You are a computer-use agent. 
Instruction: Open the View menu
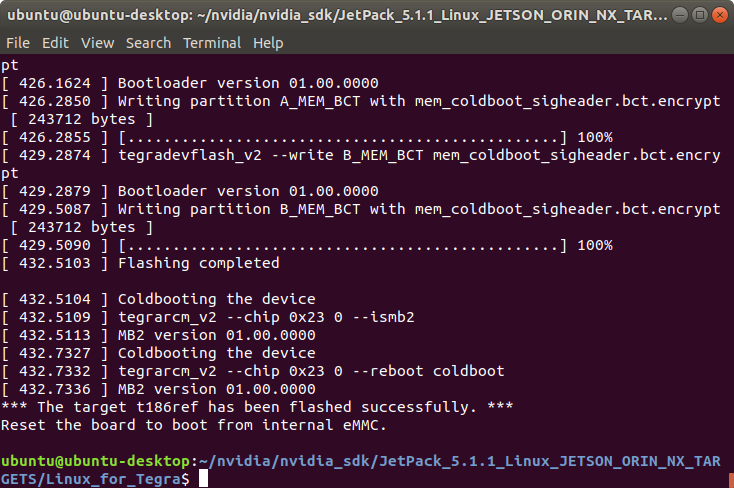[x=97, y=43]
